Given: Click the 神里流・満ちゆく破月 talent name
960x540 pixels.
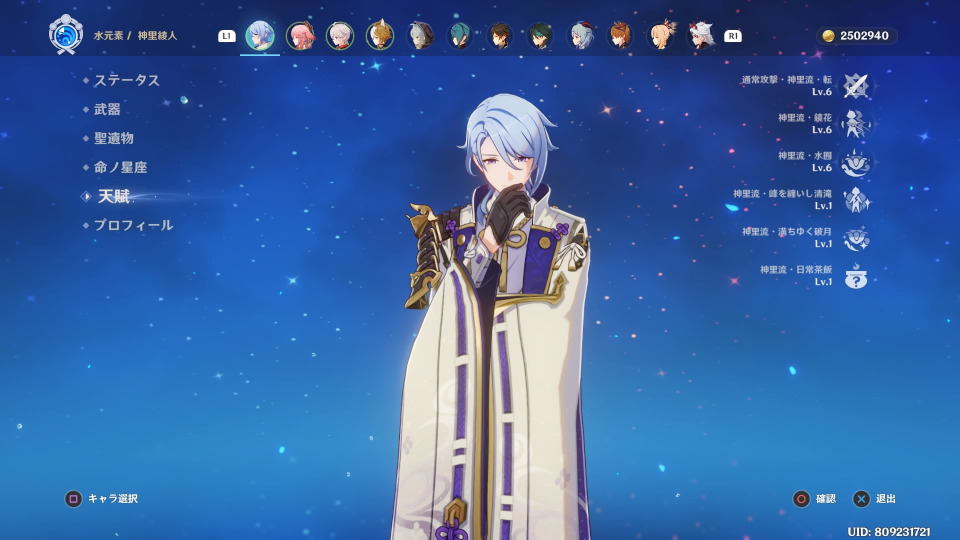Looking at the screenshot, I should tap(787, 231).
